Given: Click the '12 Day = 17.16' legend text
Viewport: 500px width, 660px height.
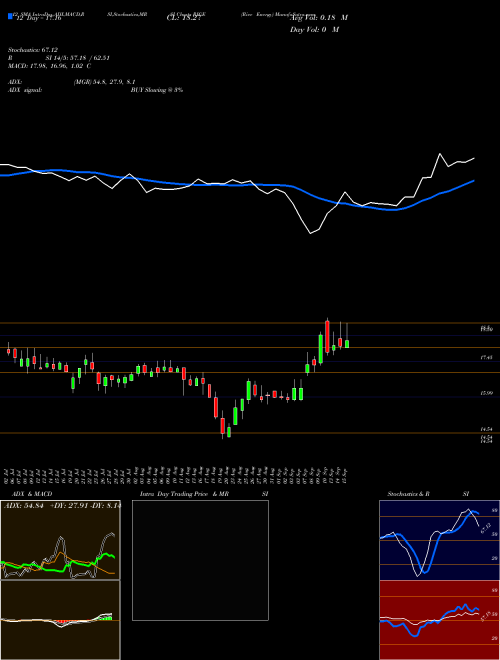Looking at the screenshot, I should click(x=38, y=18).
